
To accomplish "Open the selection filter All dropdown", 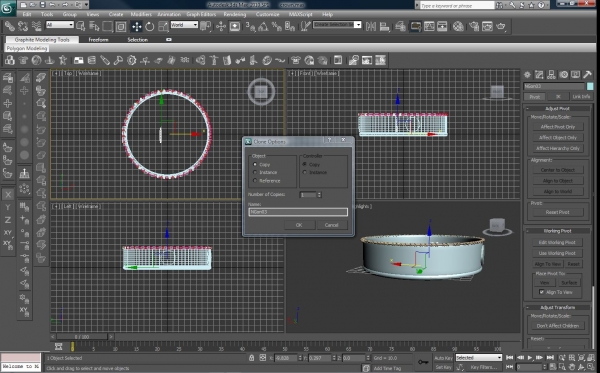I will [x=60, y=25].
